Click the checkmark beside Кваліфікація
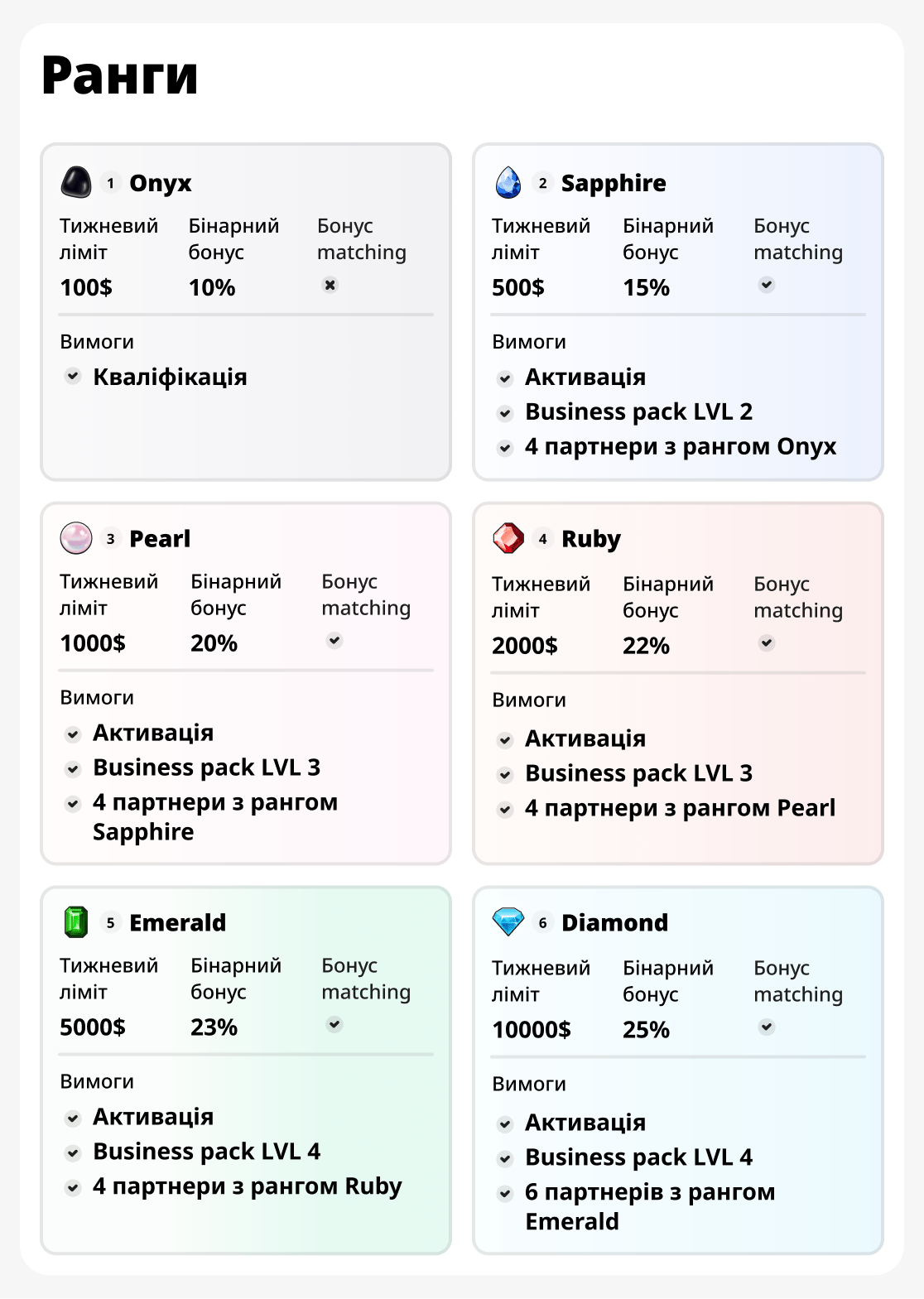 [x=73, y=377]
